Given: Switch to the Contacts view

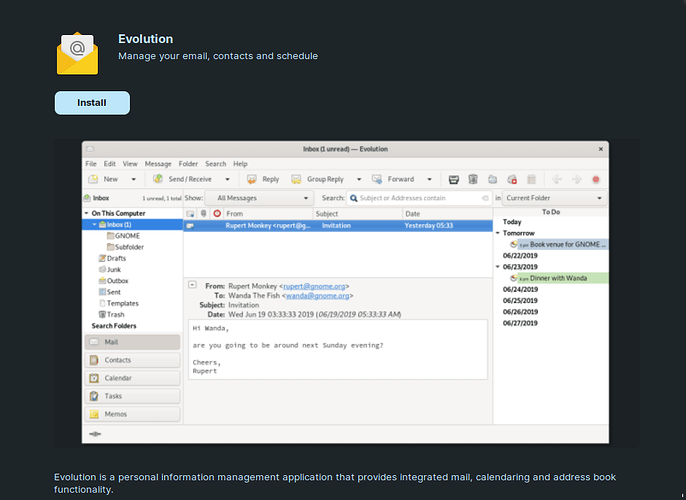Looking at the screenshot, I should 132,360.
